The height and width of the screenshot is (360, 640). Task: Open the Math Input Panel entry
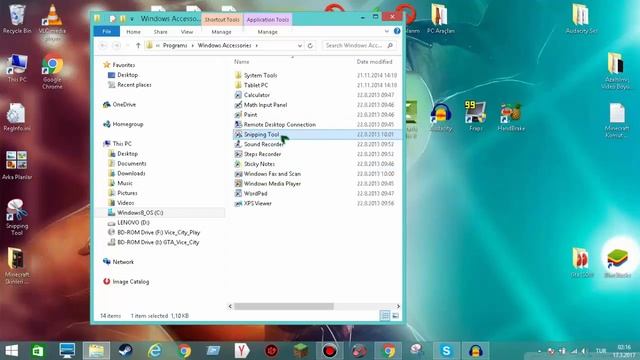click(265, 104)
